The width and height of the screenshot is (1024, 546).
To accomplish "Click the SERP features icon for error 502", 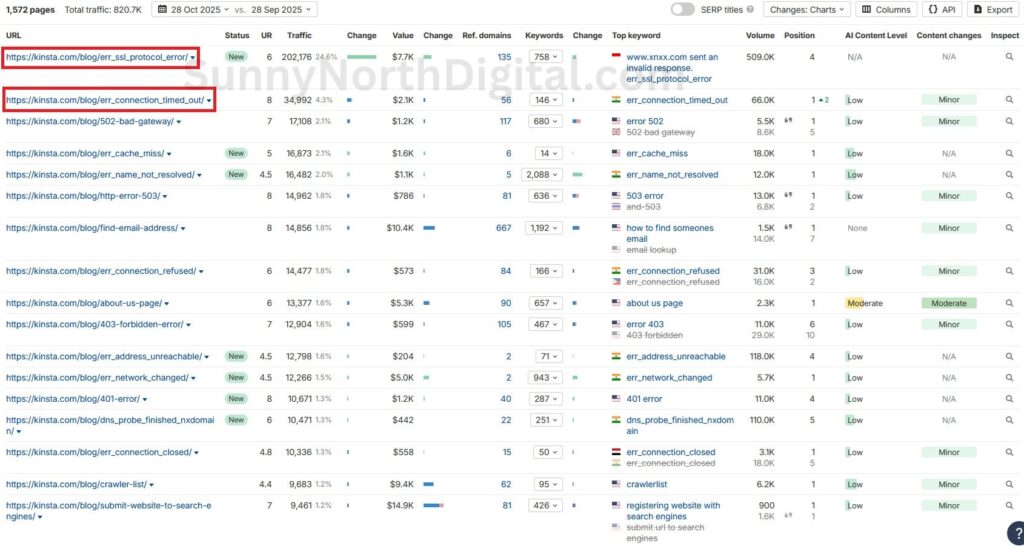I will tap(789, 121).
